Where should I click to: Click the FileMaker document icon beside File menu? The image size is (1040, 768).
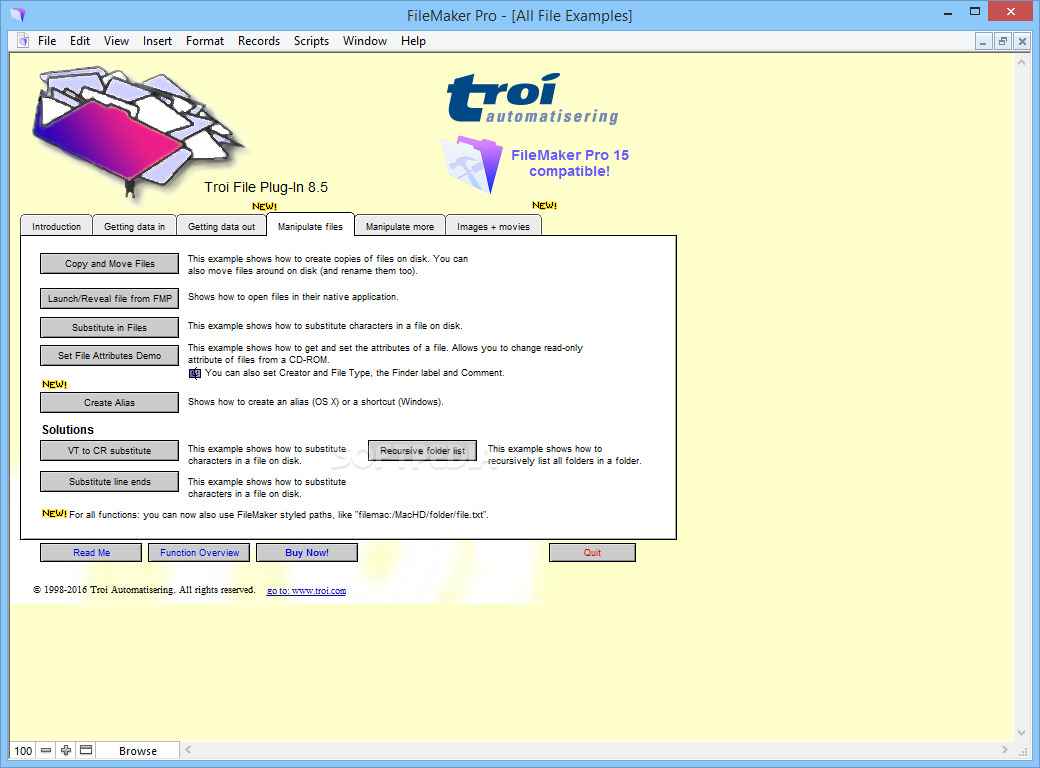(23, 40)
